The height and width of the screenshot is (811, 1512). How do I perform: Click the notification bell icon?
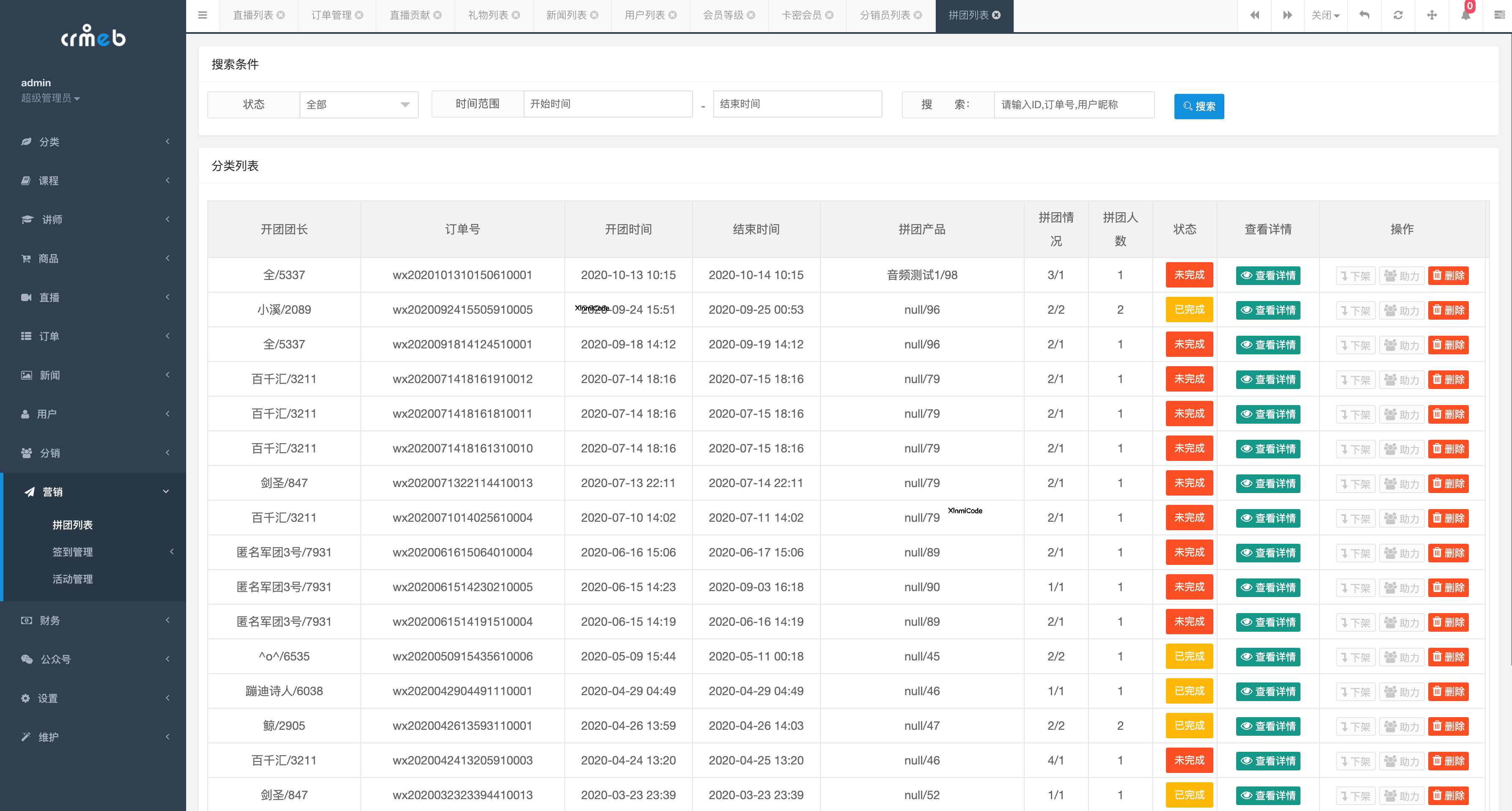pos(1465,15)
